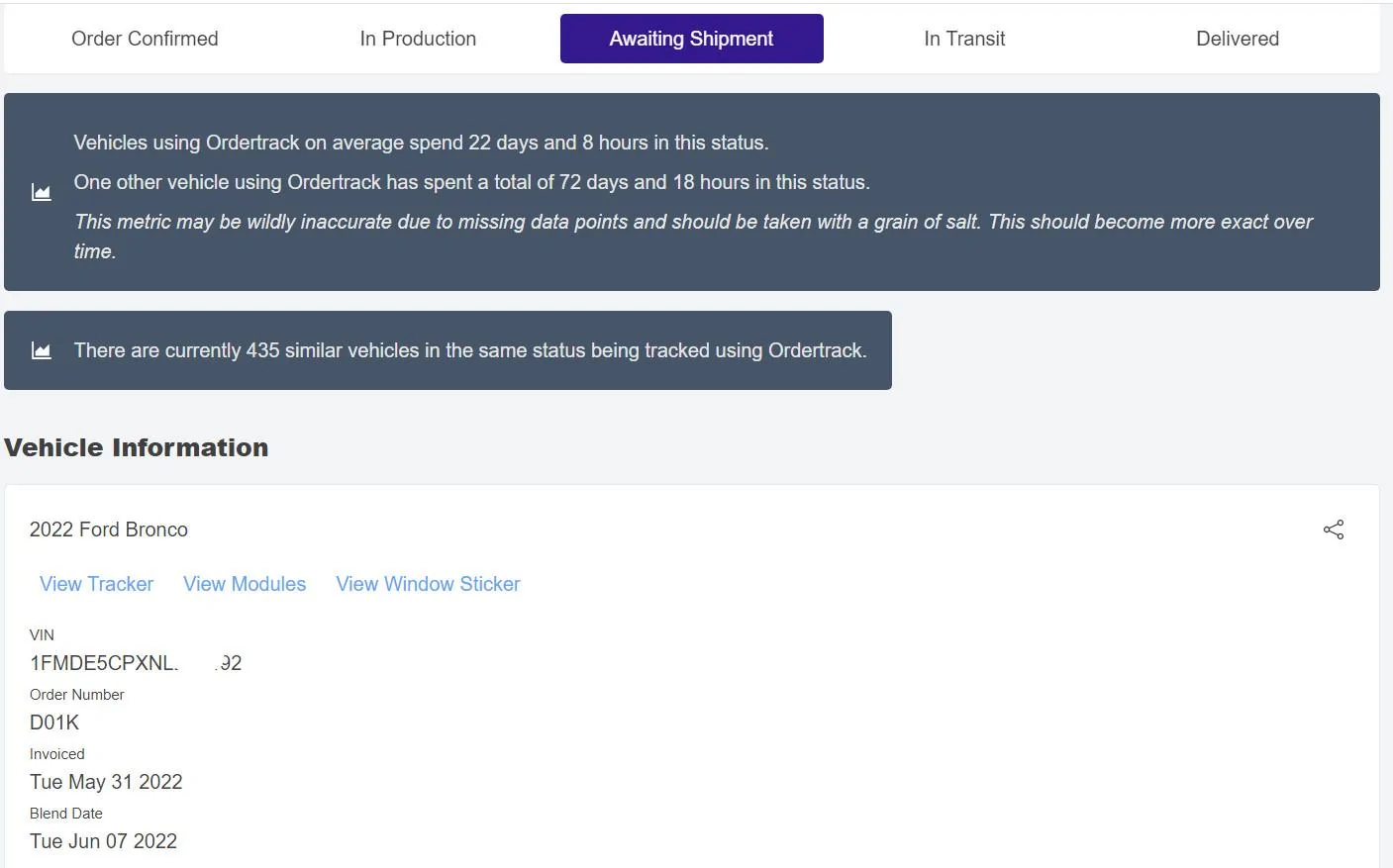
Task: Click the chart icon beside similar vehicles count
Action: click(x=42, y=350)
